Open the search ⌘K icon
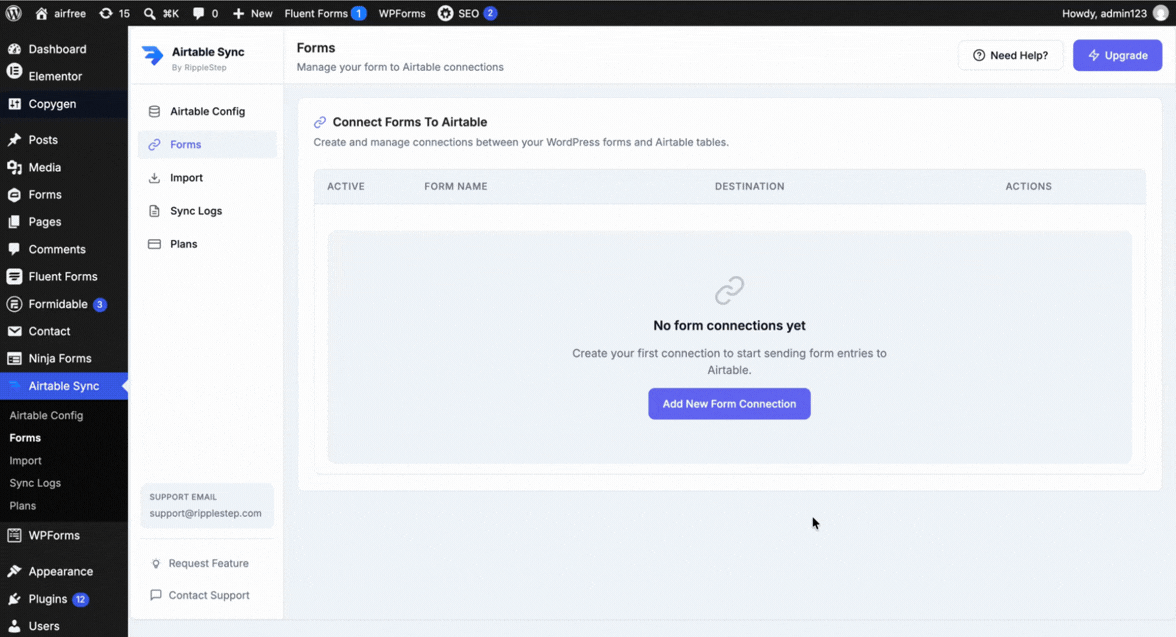 click(161, 13)
